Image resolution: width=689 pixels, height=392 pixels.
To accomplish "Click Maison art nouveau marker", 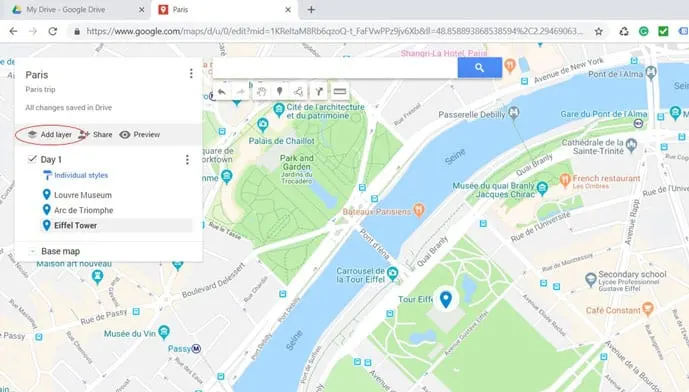I will (97, 276).
